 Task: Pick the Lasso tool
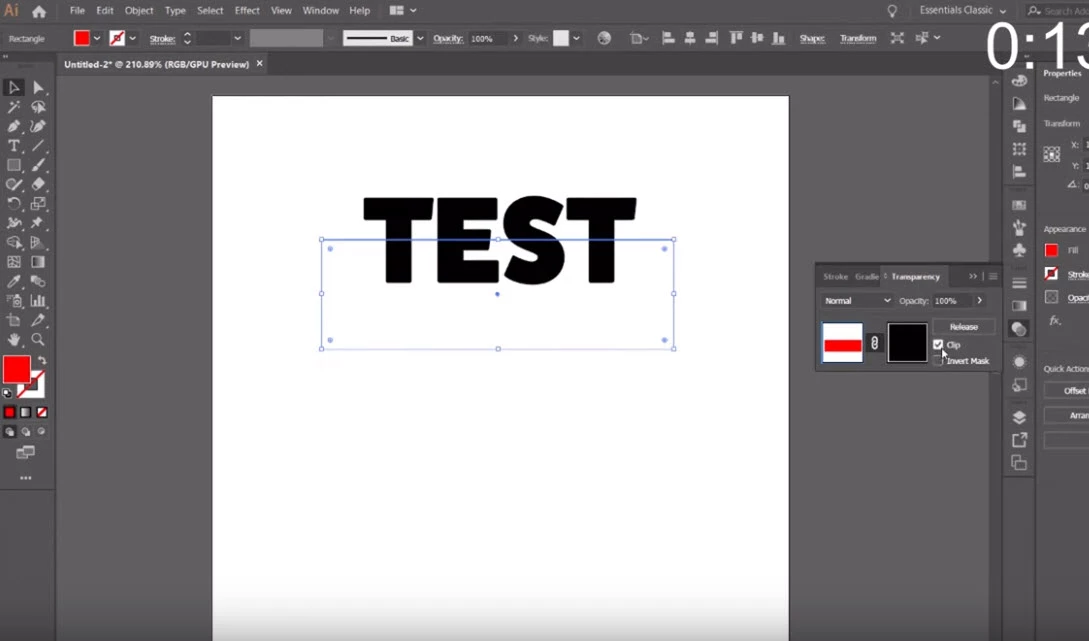38,107
